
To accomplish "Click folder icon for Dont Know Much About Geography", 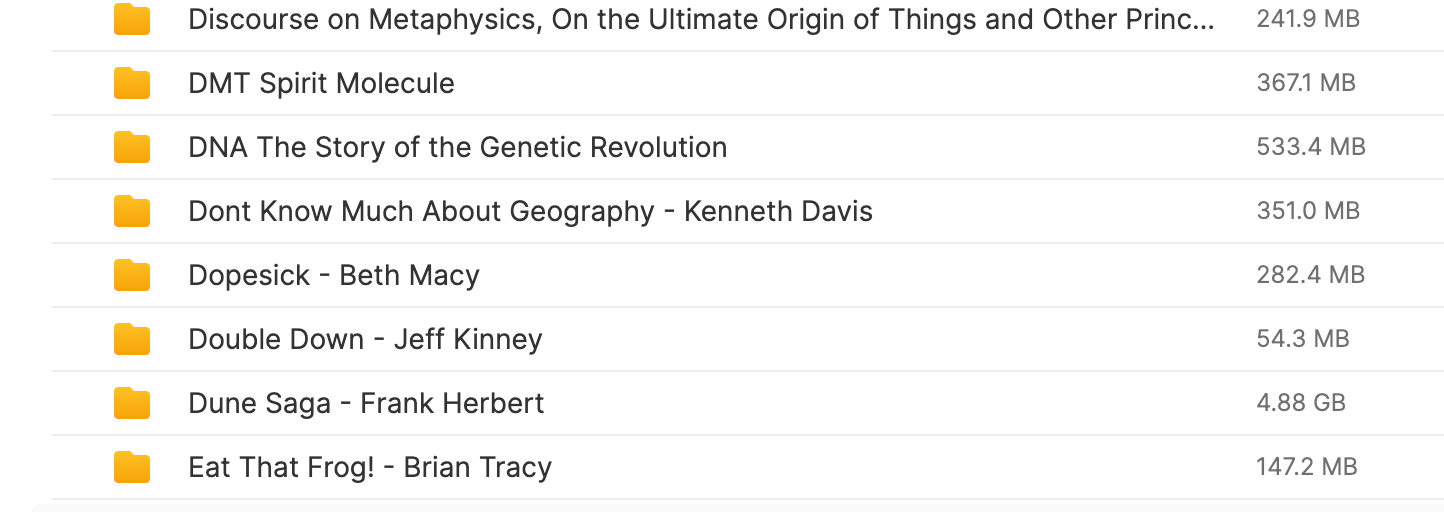I will pos(132,212).
